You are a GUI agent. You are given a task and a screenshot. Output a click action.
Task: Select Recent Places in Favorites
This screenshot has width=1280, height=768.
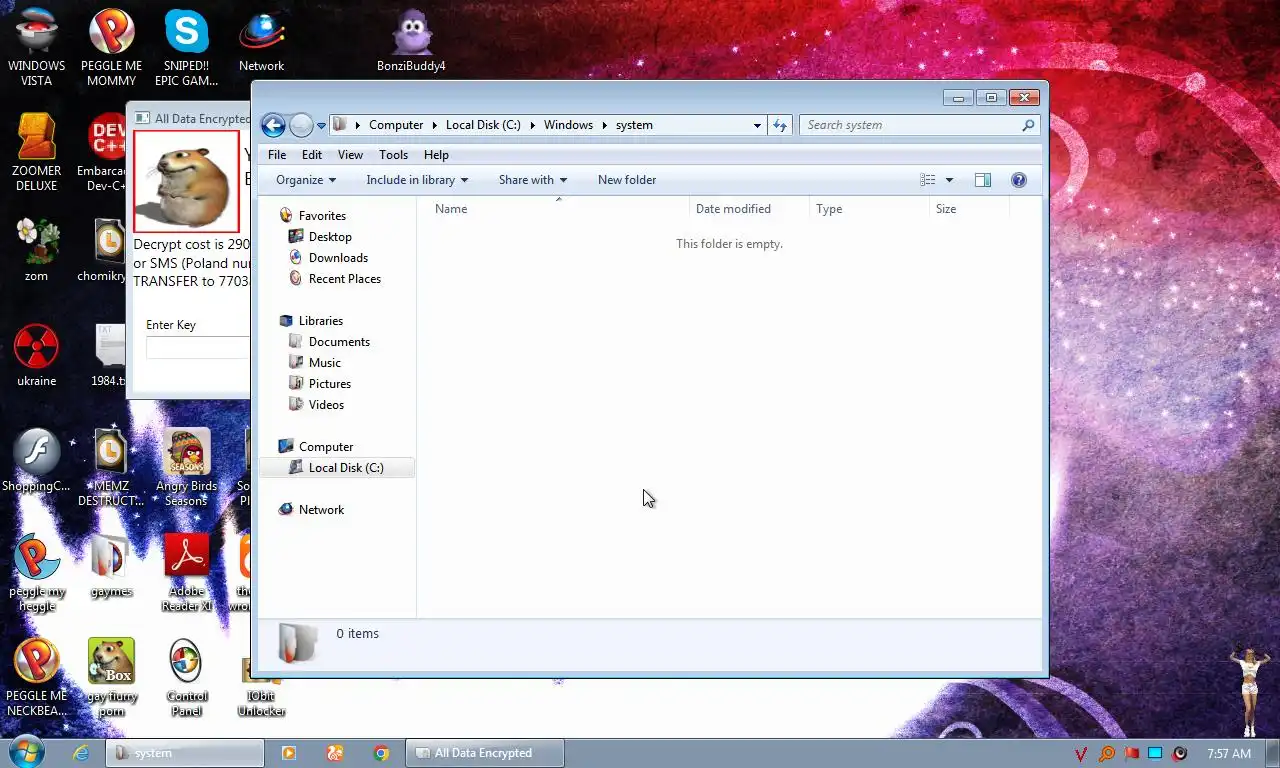[345, 279]
